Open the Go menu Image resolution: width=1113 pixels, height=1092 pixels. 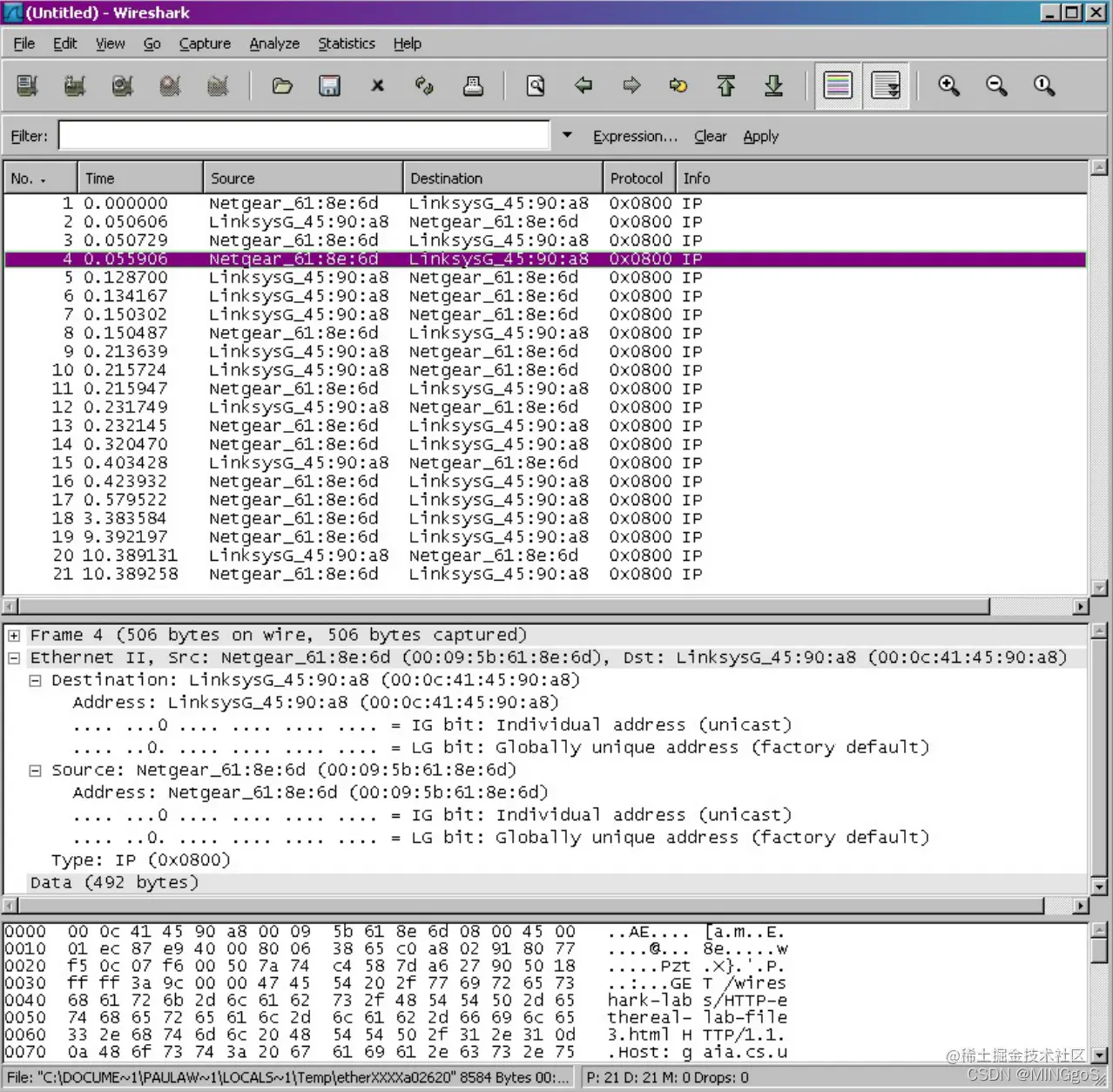152,44
